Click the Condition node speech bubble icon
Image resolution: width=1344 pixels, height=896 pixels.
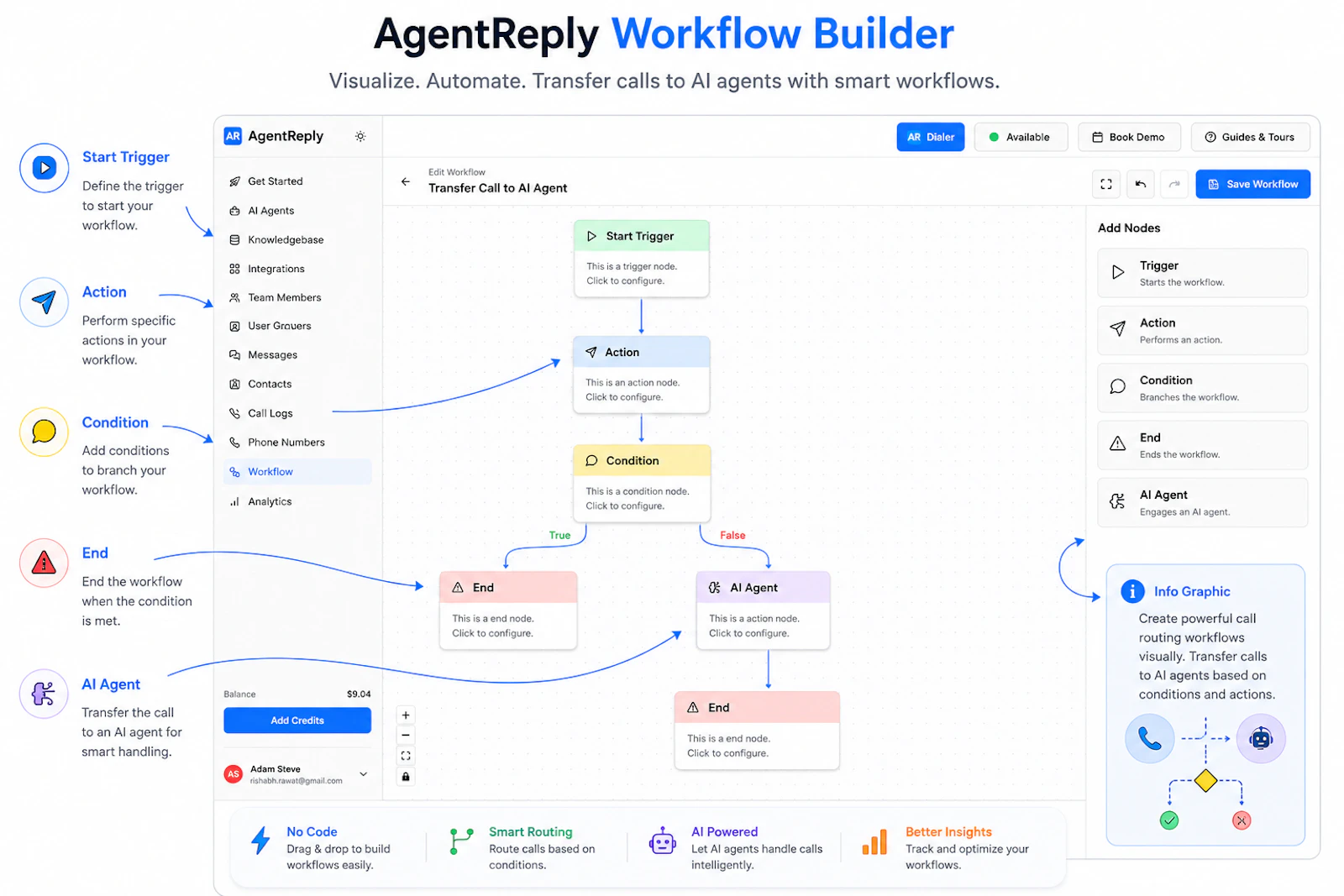(591, 461)
